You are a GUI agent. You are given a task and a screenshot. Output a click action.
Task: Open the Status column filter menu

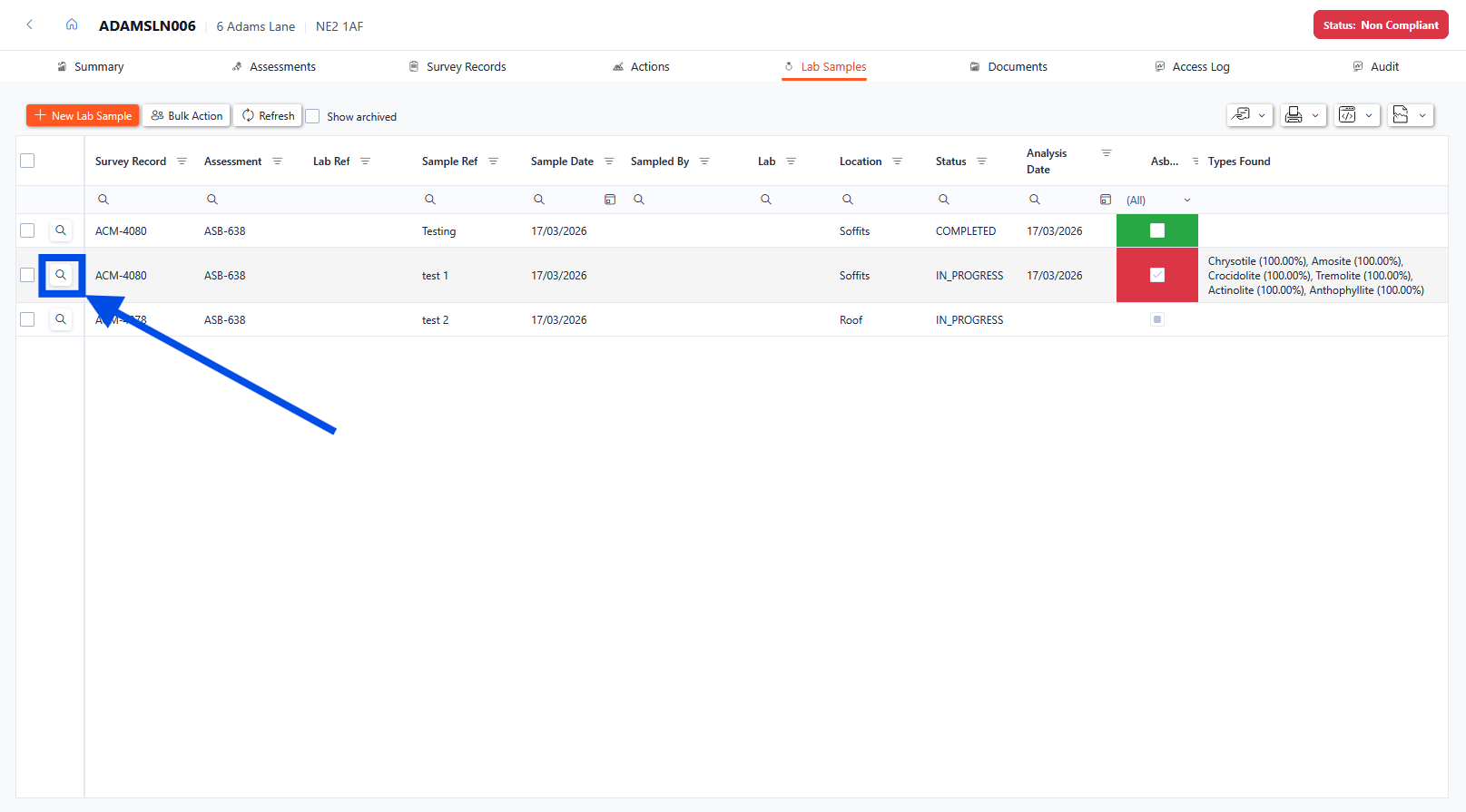click(x=981, y=161)
